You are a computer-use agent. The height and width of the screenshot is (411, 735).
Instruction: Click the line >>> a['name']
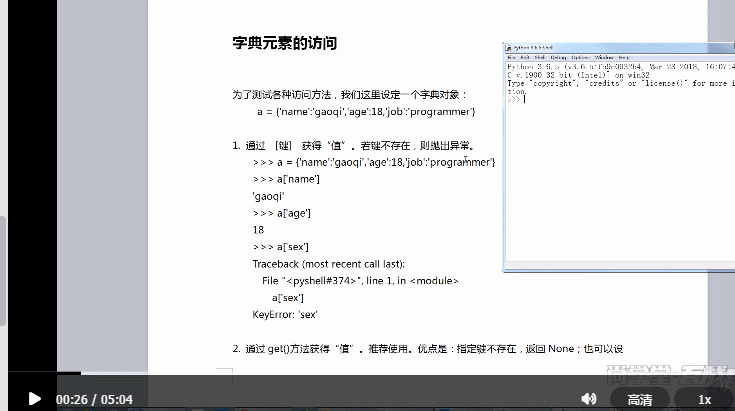(x=286, y=179)
